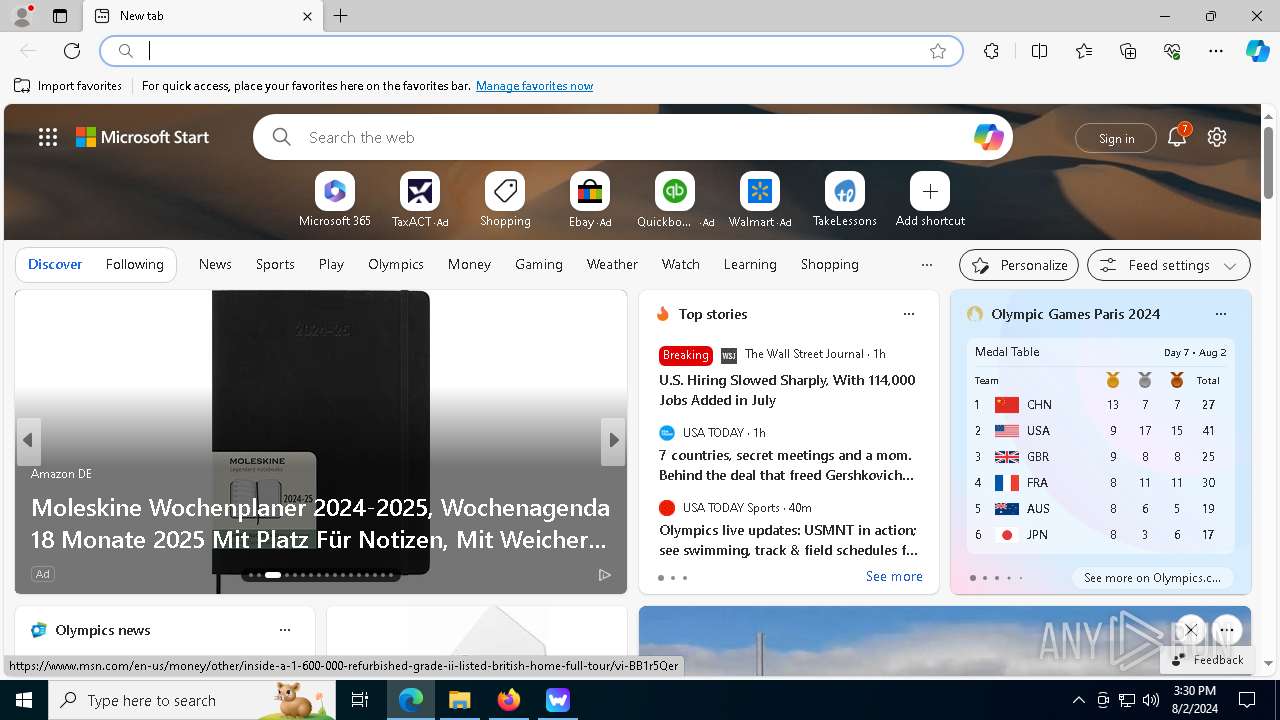Click Import favorites

(x=68, y=86)
